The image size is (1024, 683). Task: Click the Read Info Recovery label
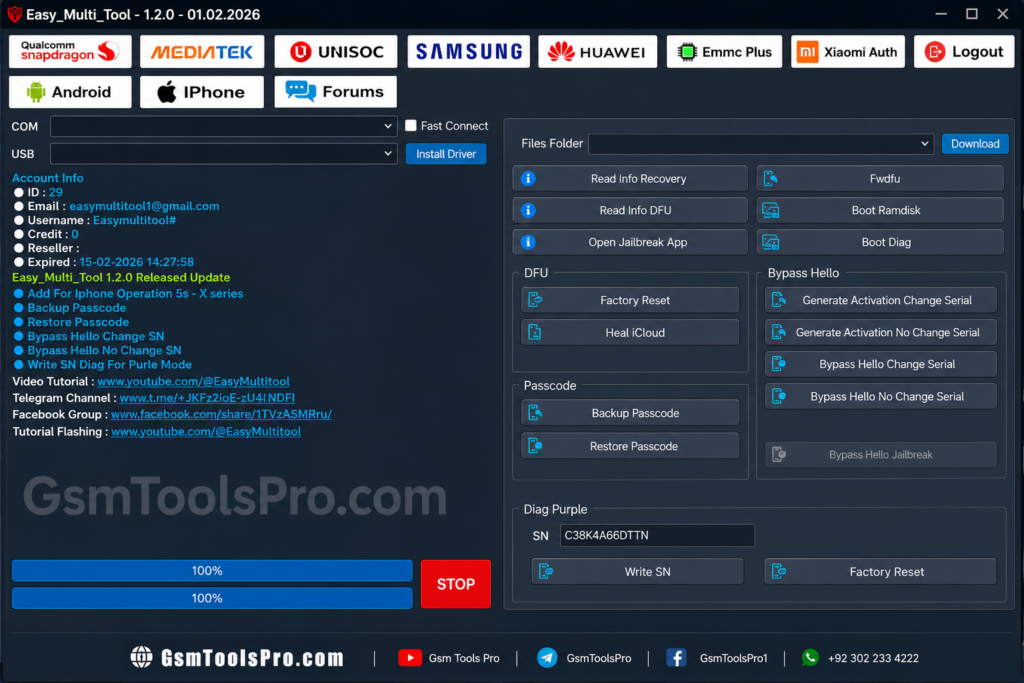638,178
